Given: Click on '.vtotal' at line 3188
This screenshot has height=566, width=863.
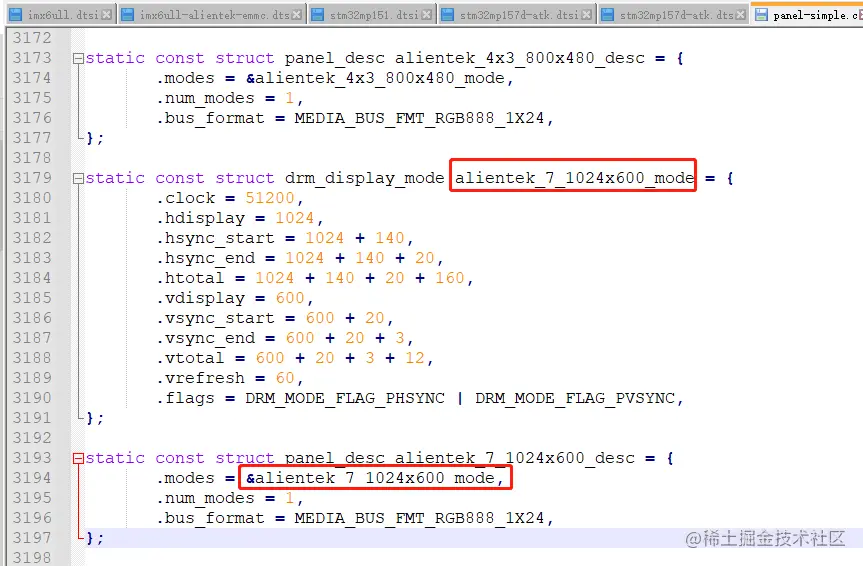Looking at the screenshot, I should click(x=190, y=358).
